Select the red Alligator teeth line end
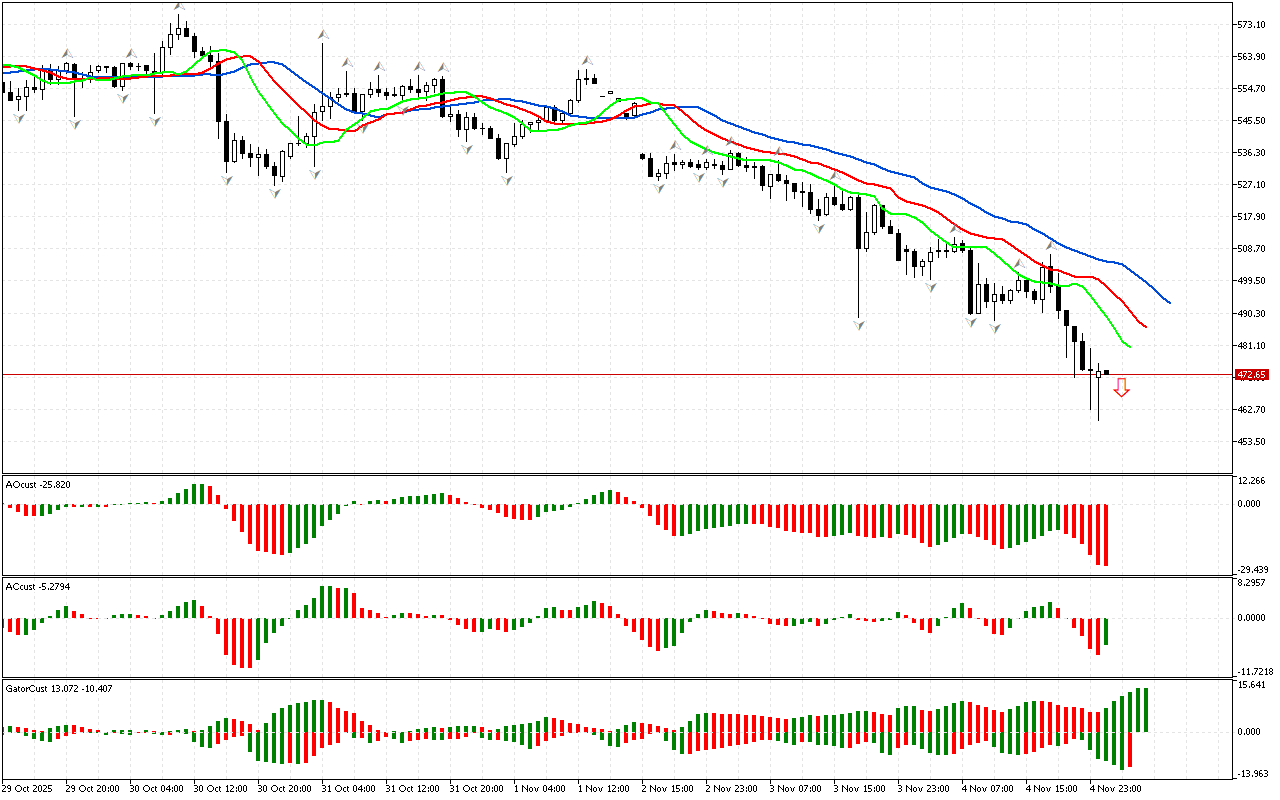The width and height of the screenshot is (1280, 800). [1145, 326]
